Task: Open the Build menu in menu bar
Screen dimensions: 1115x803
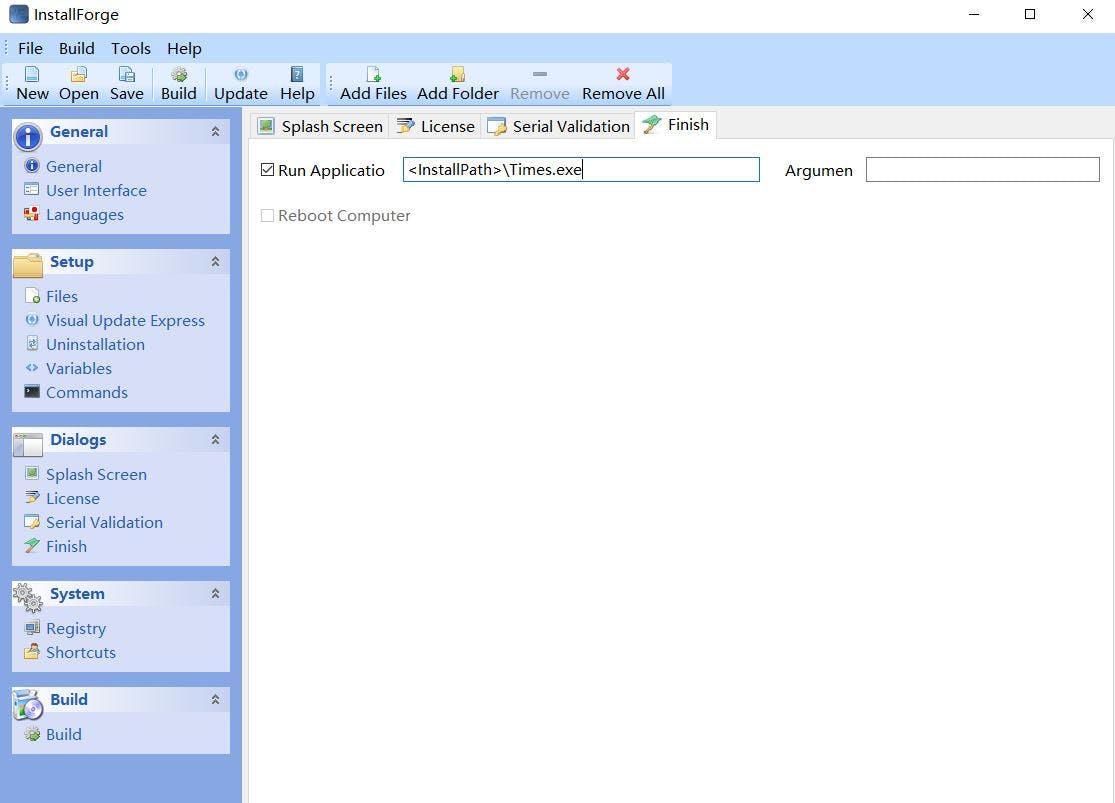Action: (77, 48)
